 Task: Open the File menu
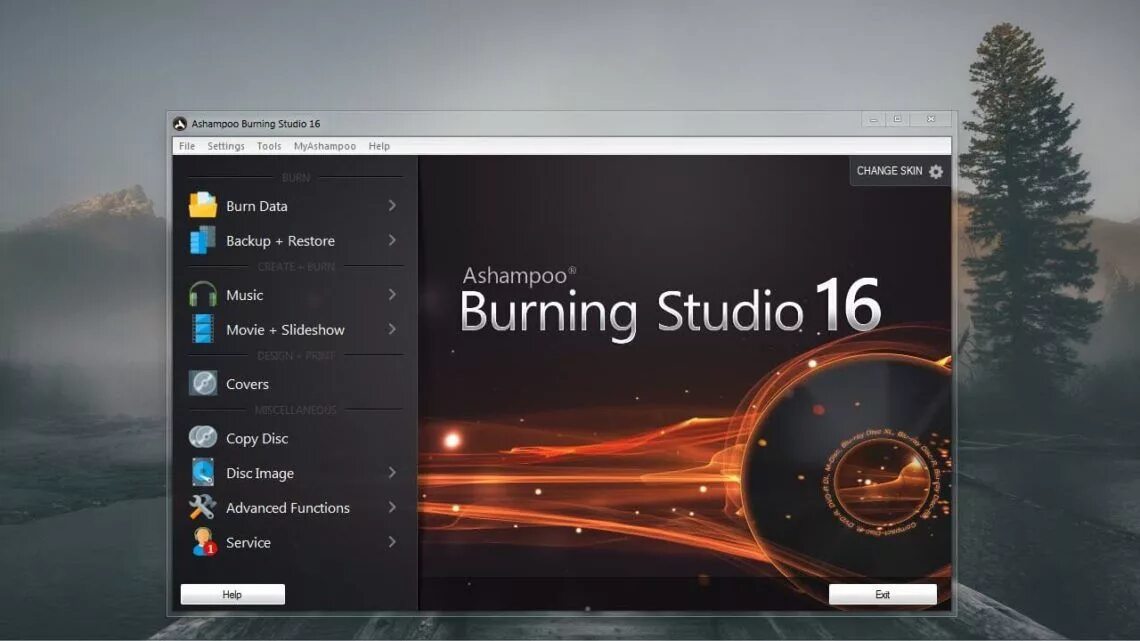pos(187,145)
